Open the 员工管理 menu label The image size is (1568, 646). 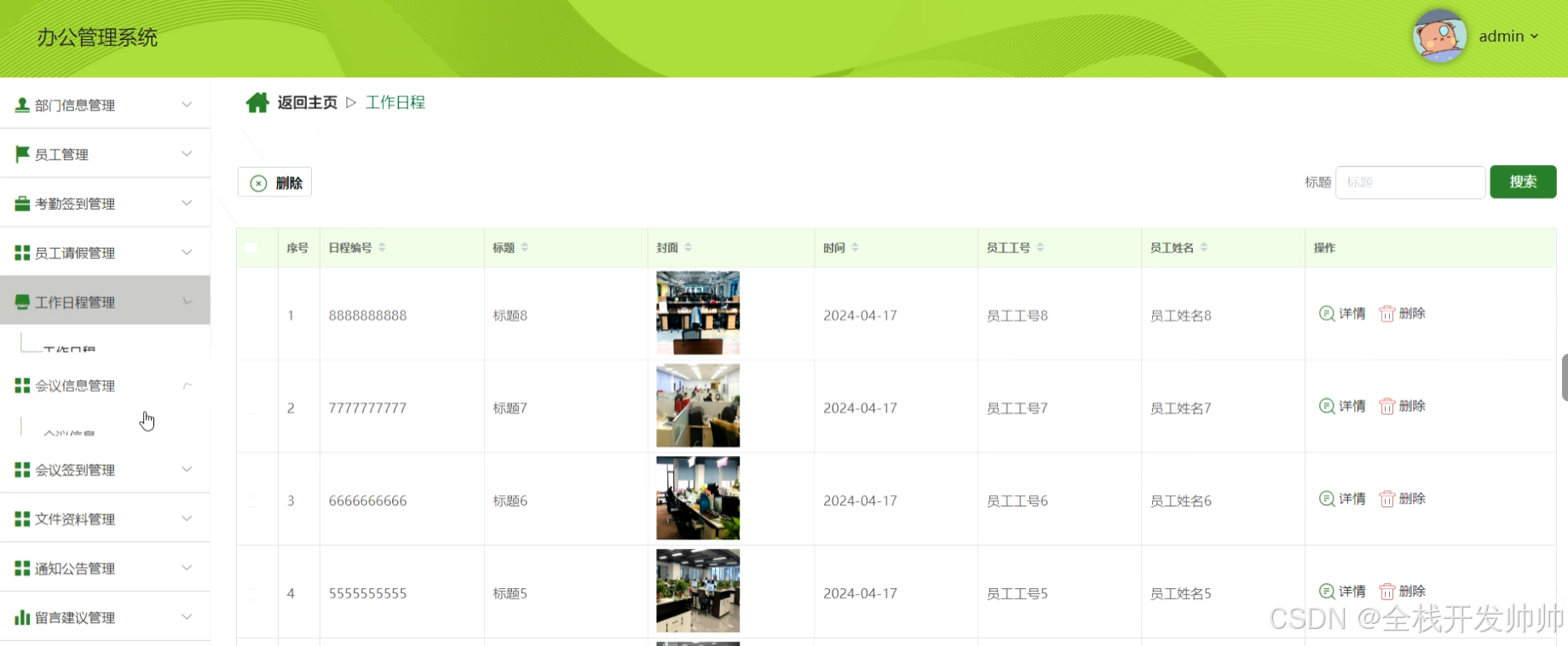click(x=61, y=154)
